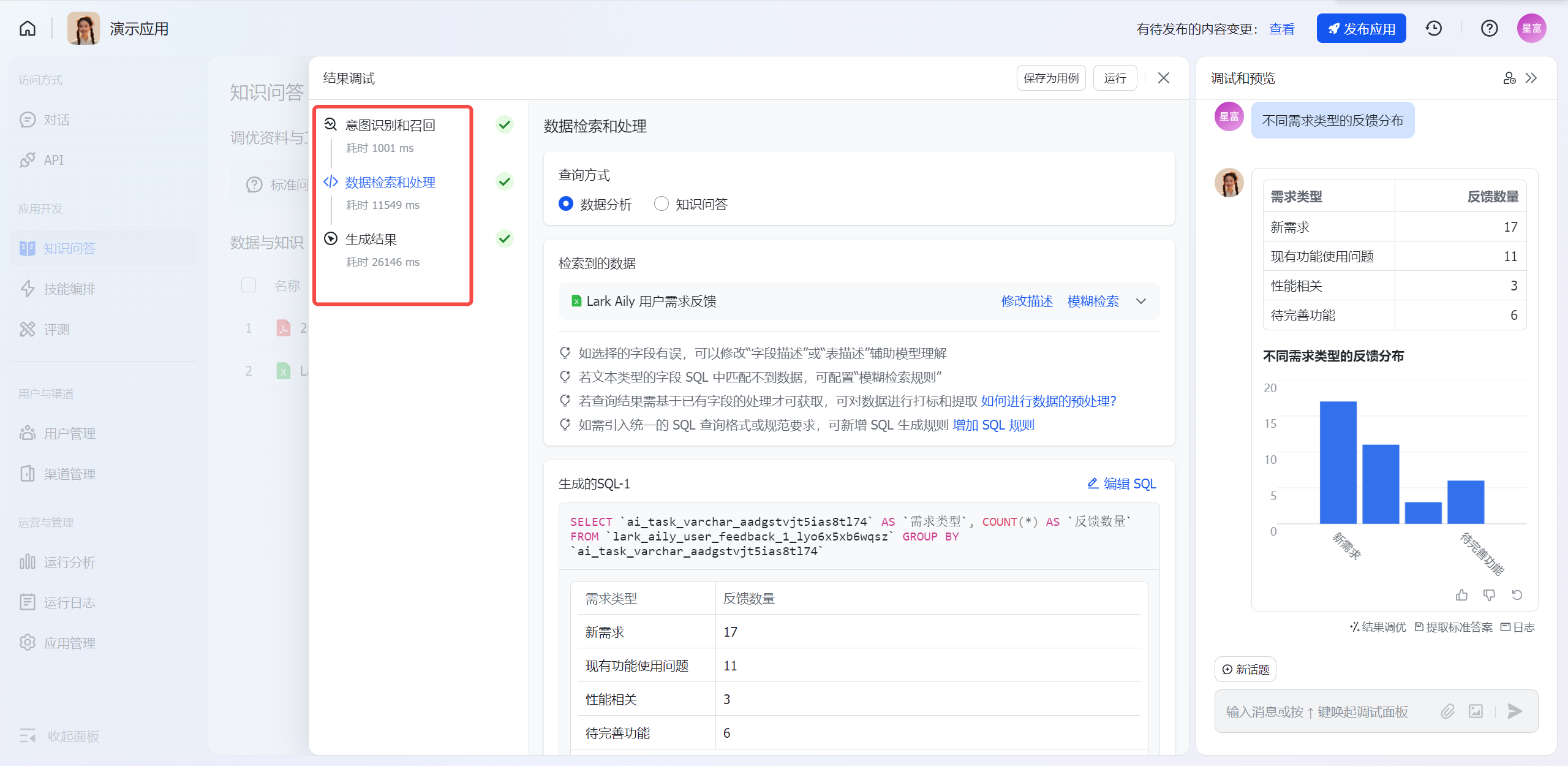1568x766 pixels.
Task: Click the 不同需求类型的反馈分布 chat message
Action: 1332,121
